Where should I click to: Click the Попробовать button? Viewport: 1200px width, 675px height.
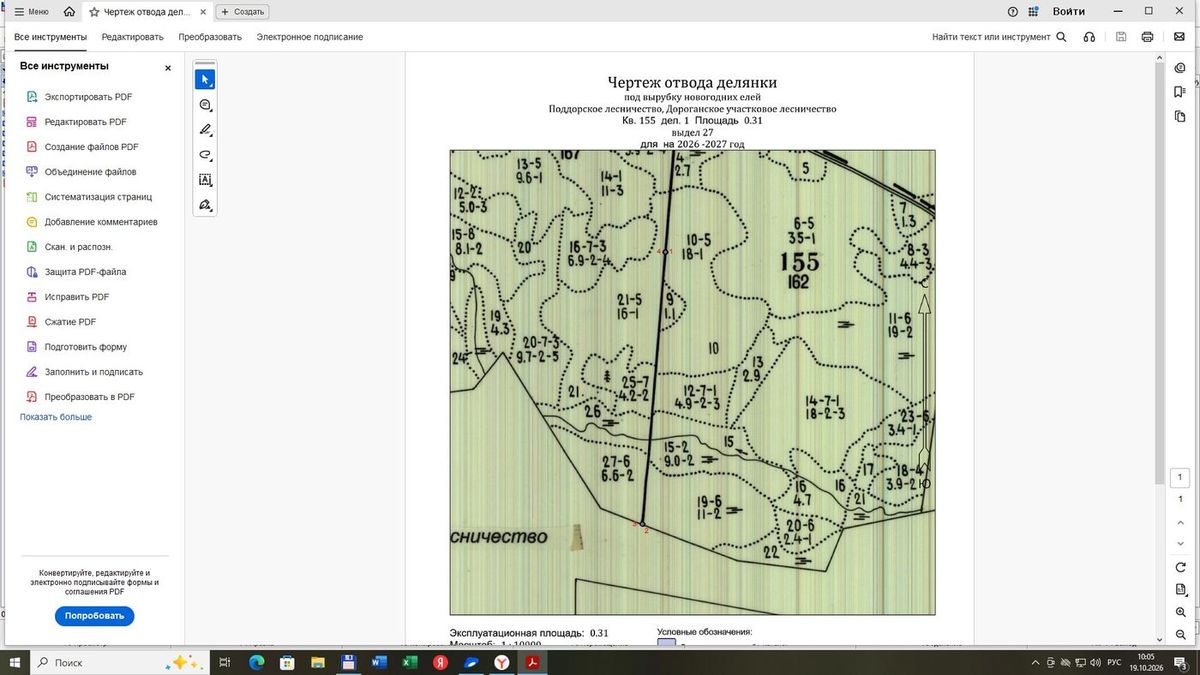click(94, 616)
